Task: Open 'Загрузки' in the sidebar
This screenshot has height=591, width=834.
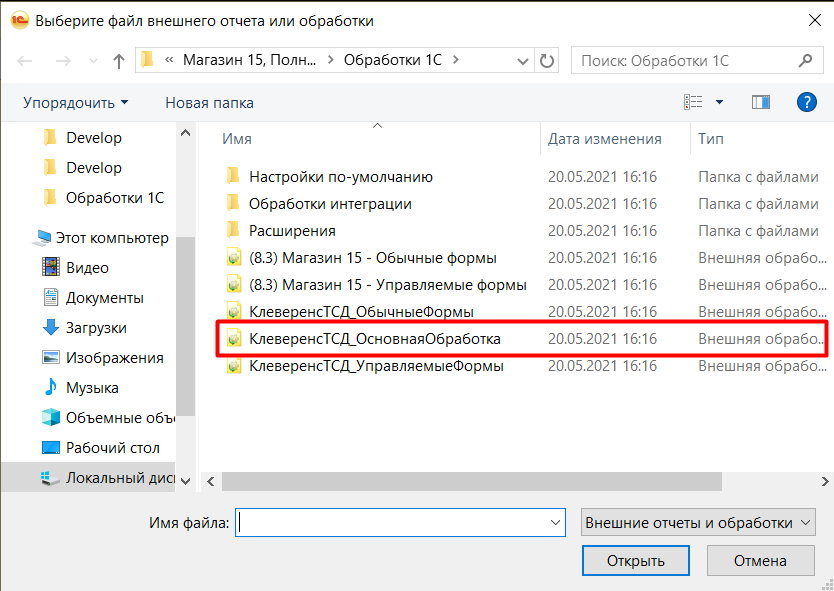Action: tap(85, 328)
